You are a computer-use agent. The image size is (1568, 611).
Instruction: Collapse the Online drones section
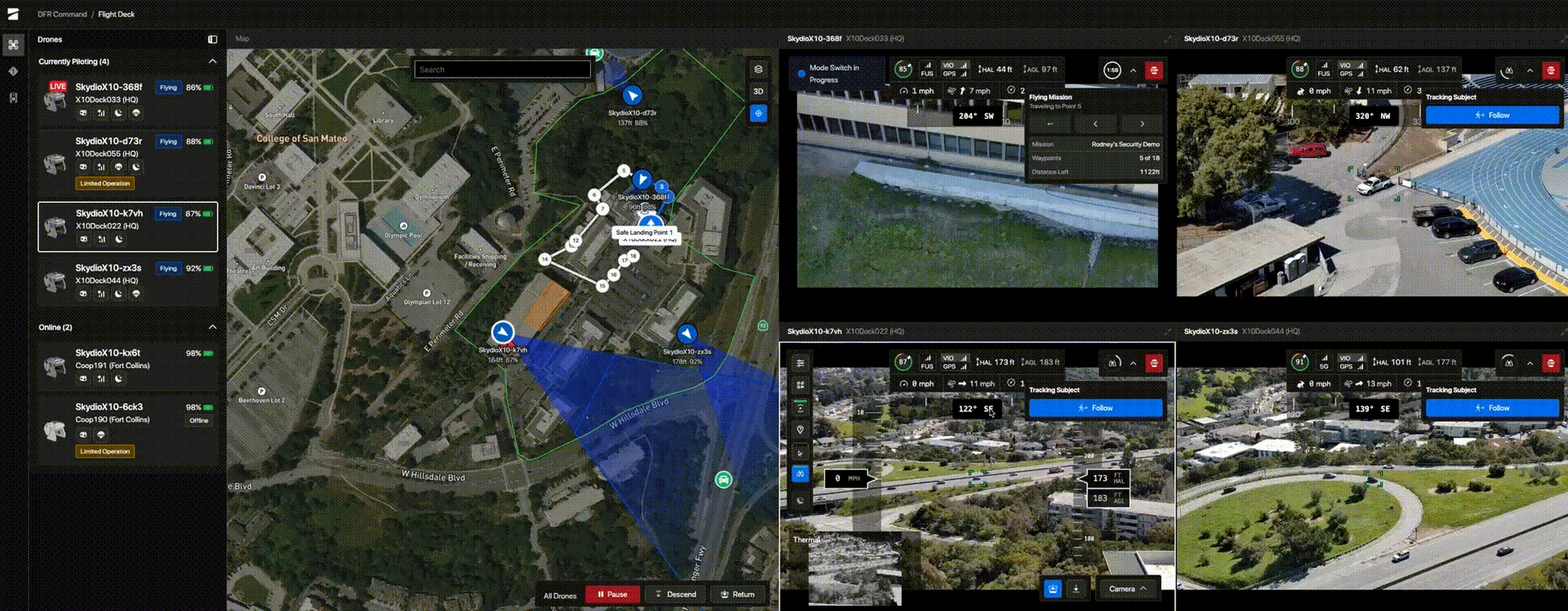point(212,327)
